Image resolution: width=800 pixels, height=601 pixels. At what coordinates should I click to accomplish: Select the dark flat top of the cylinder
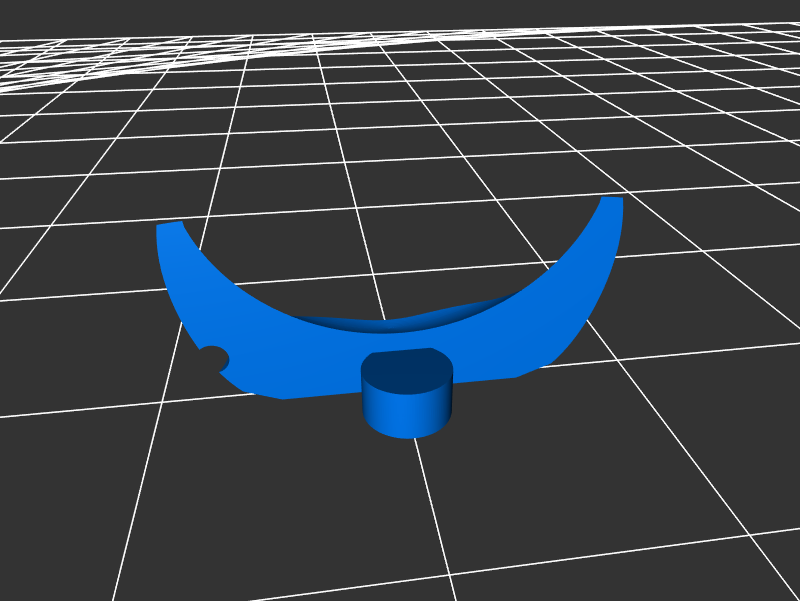(x=406, y=369)
